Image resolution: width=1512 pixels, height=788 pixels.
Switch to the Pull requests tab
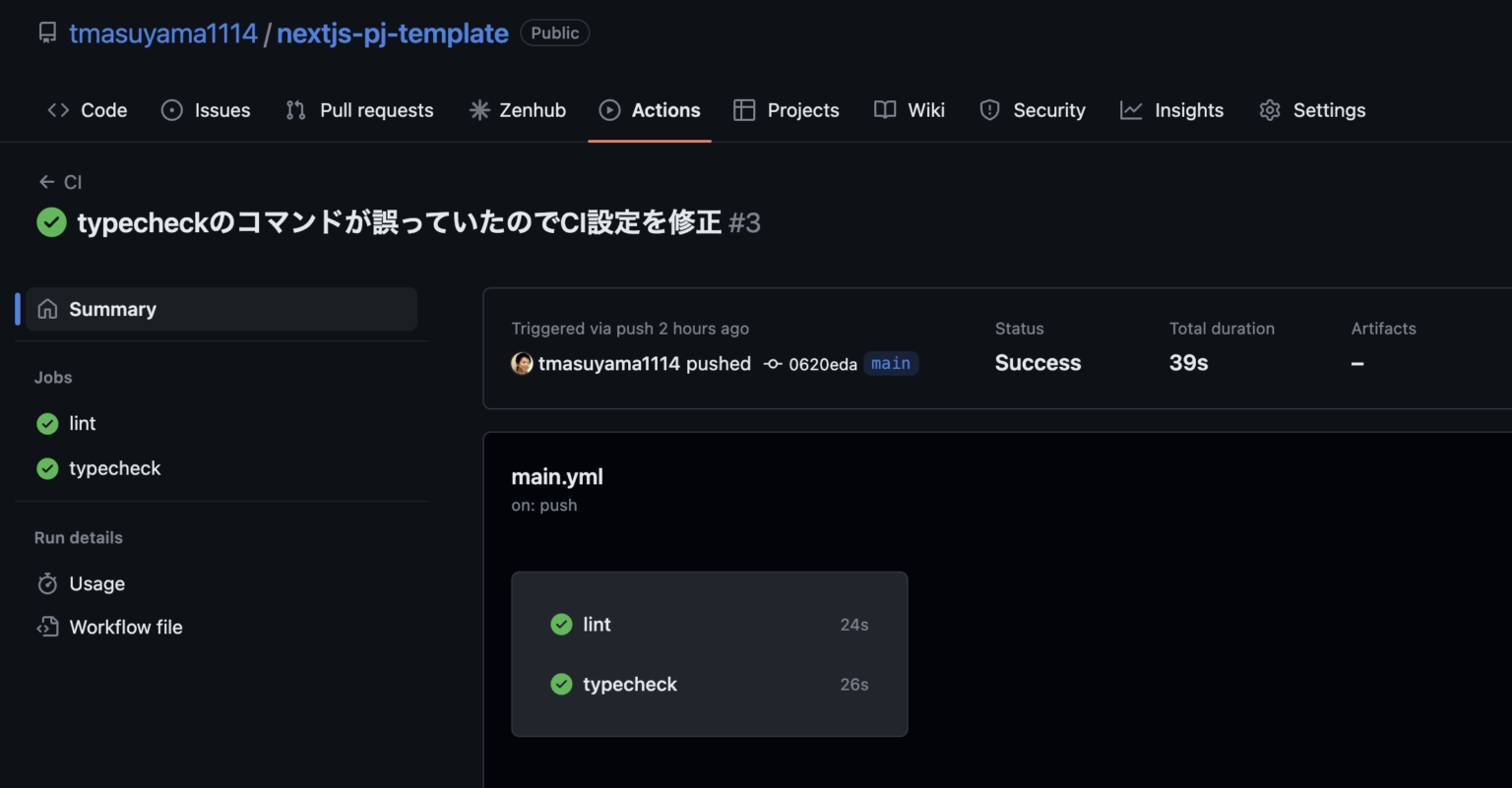[375, 110]
